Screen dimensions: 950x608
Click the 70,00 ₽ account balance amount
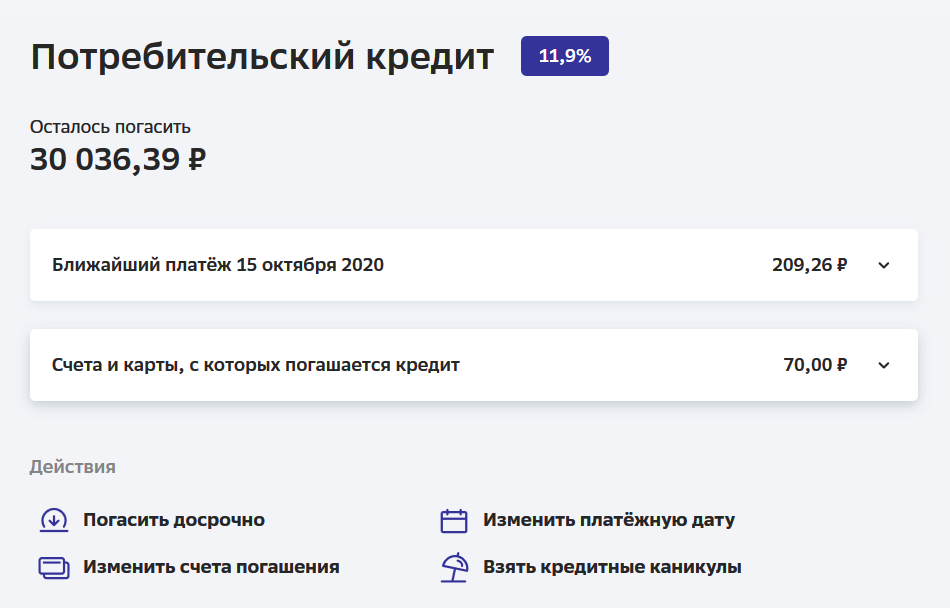tap(816, 365)
